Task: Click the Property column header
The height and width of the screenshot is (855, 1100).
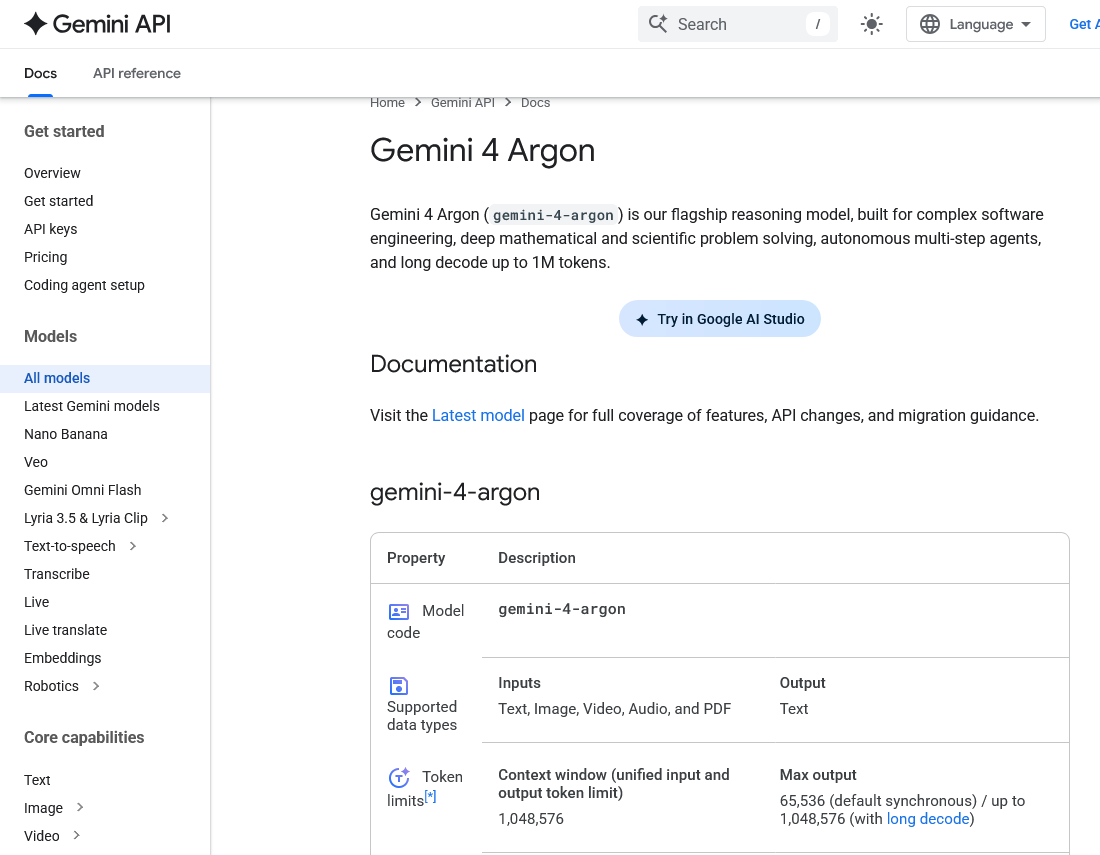Action: pos(416,558)
